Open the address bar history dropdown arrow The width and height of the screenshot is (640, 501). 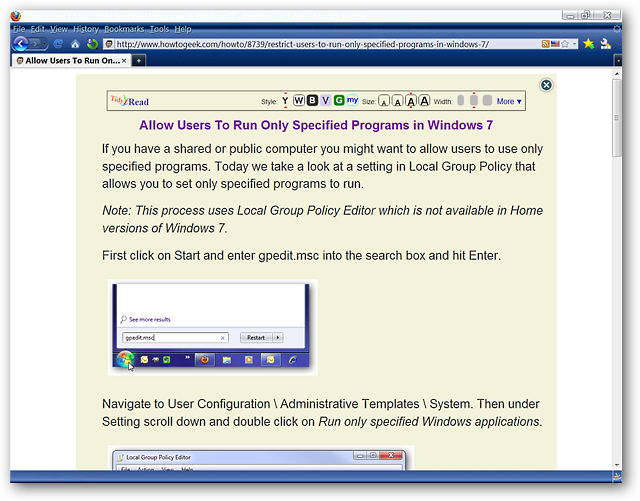(x=574, y=44)
